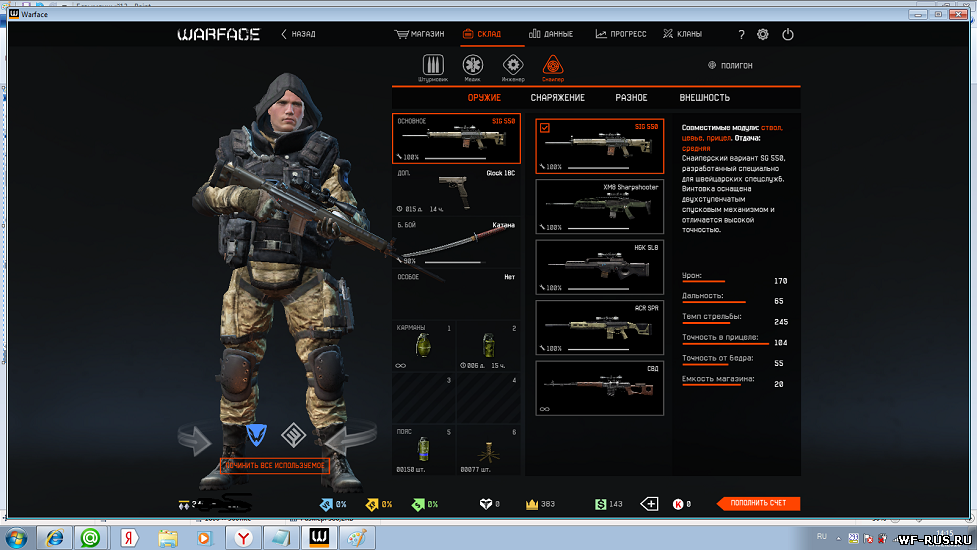Open Windows Explorer folder on taskbar

coord(167,538)
